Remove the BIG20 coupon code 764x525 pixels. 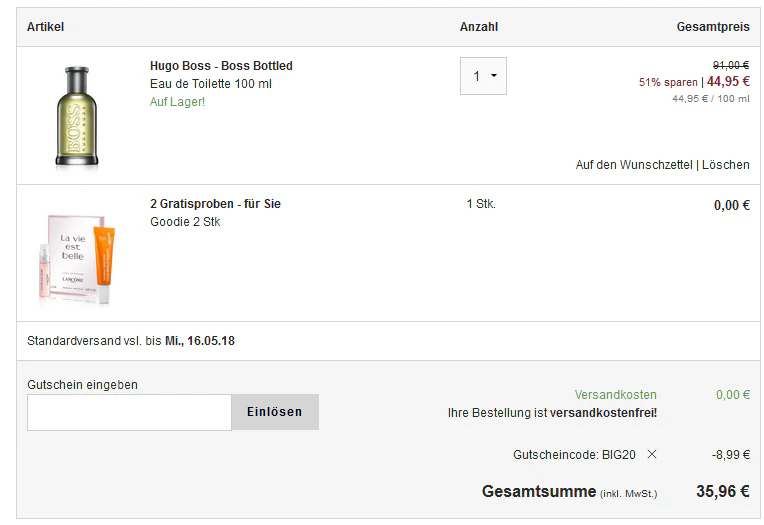pyautogui.click(x=652, y=454)
